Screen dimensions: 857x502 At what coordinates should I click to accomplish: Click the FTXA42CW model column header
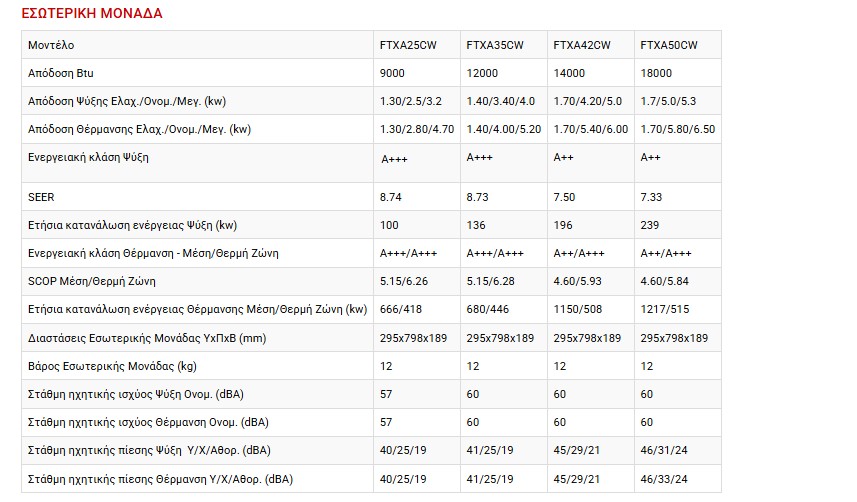581,45
